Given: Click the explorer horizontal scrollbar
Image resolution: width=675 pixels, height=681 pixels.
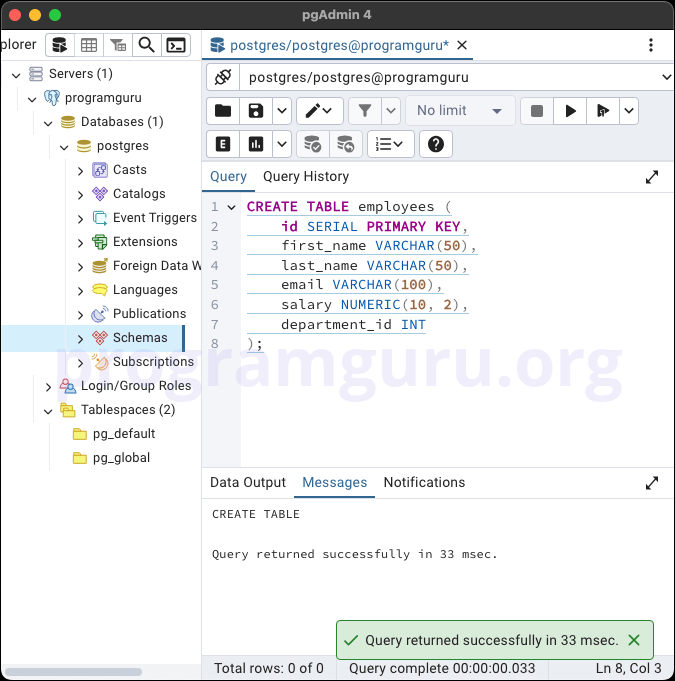Looking at the screenshot, I should (73, 671).
